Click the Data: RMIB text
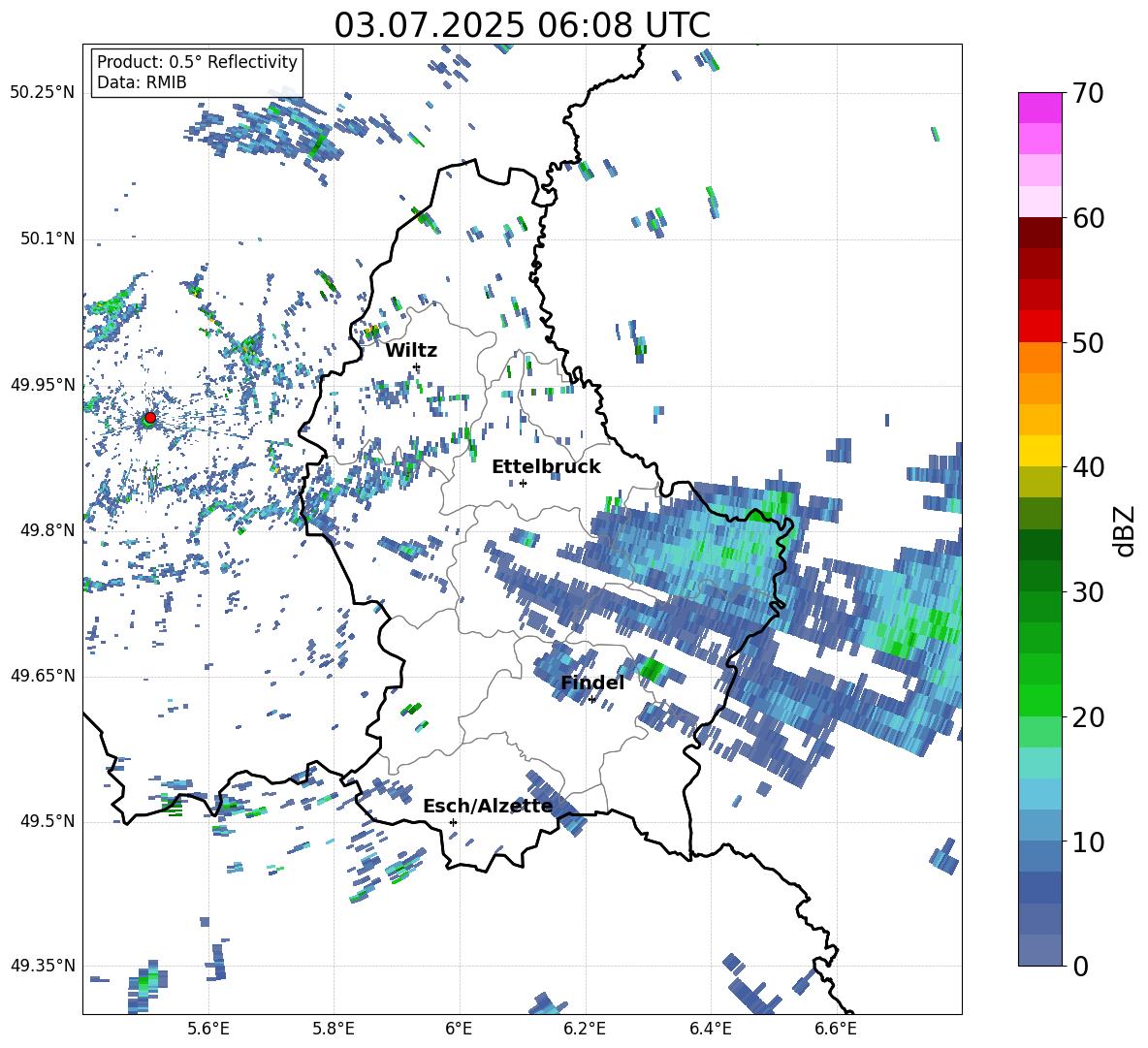The width and height of the screenshot is (1148, 1048). pos(142,82)
